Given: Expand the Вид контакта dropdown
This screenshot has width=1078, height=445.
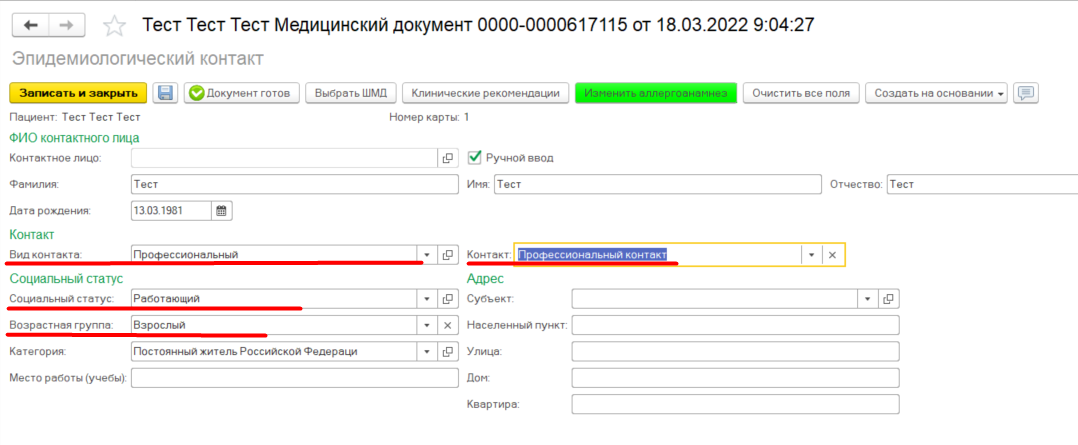Looking at the screenshot, I should click(x=427, y=255).
